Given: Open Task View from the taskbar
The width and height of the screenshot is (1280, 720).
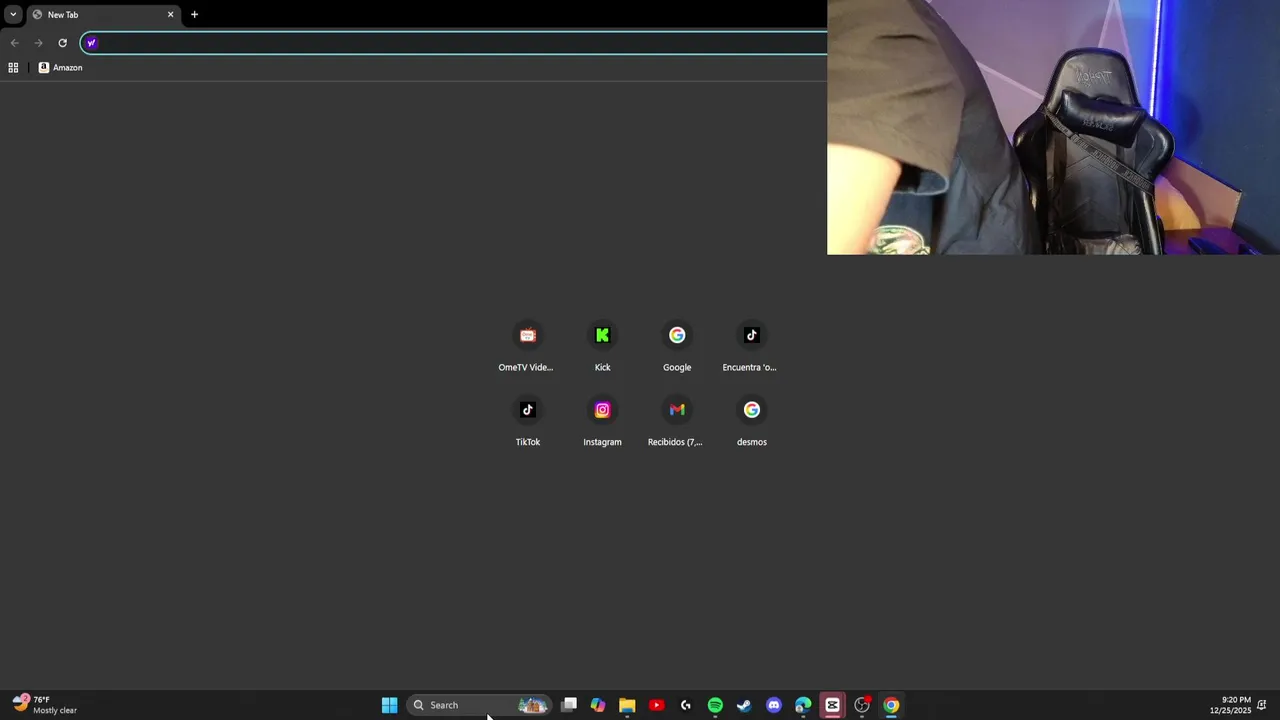Looking at the screenshot, I should coord(569,705).
